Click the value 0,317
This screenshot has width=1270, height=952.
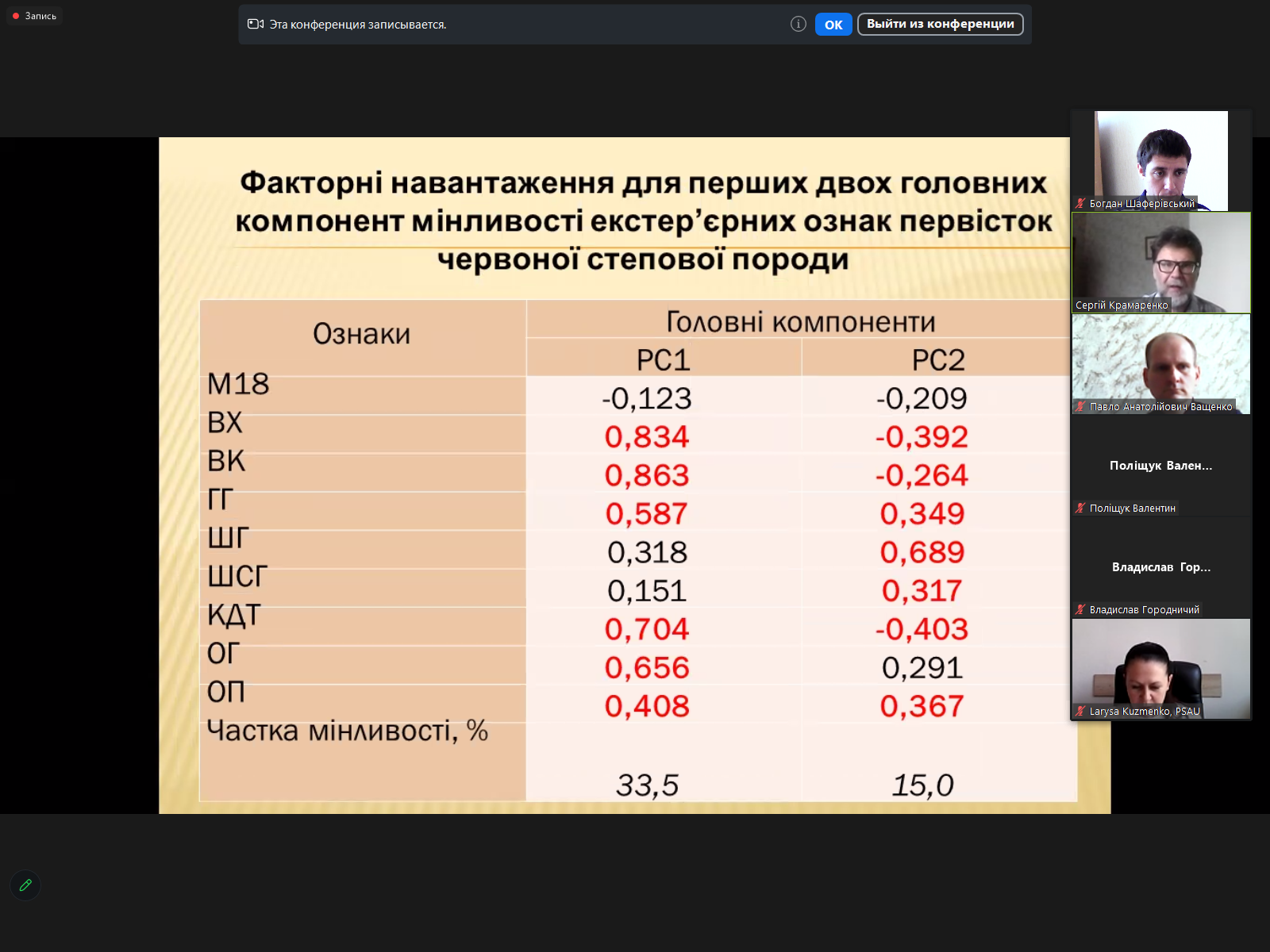(x=922, y=590)
